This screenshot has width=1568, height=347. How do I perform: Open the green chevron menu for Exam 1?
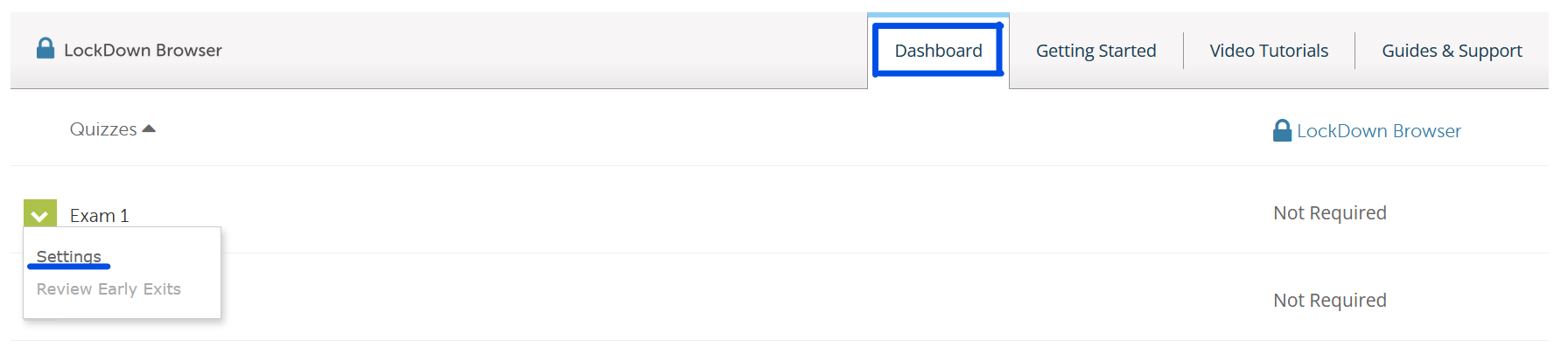click(40, 213)
